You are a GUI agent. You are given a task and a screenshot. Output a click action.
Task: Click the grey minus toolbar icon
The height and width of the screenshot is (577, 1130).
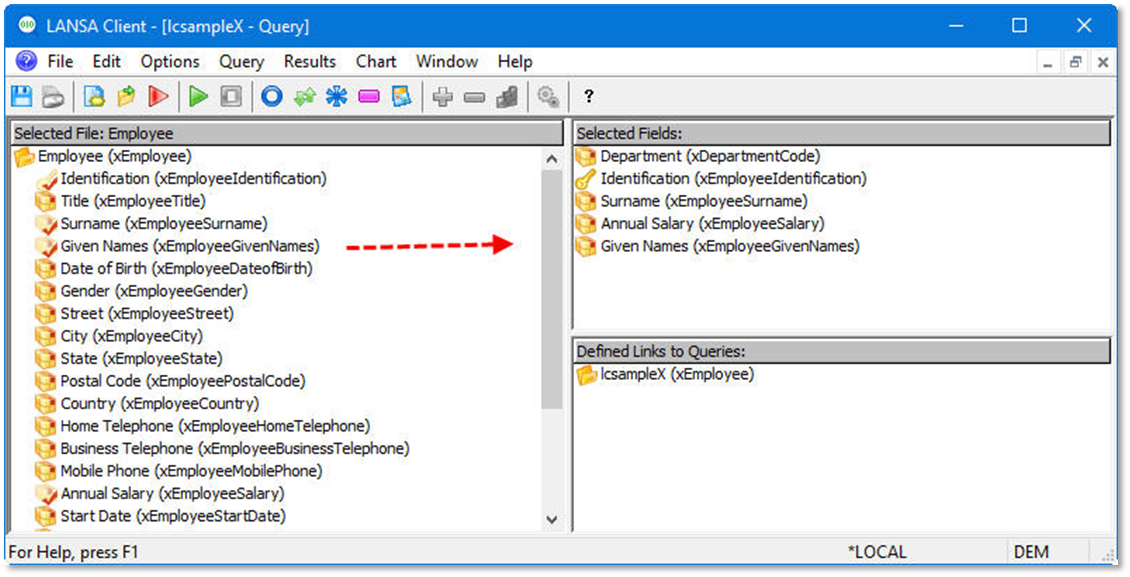(x=474, y=97)
